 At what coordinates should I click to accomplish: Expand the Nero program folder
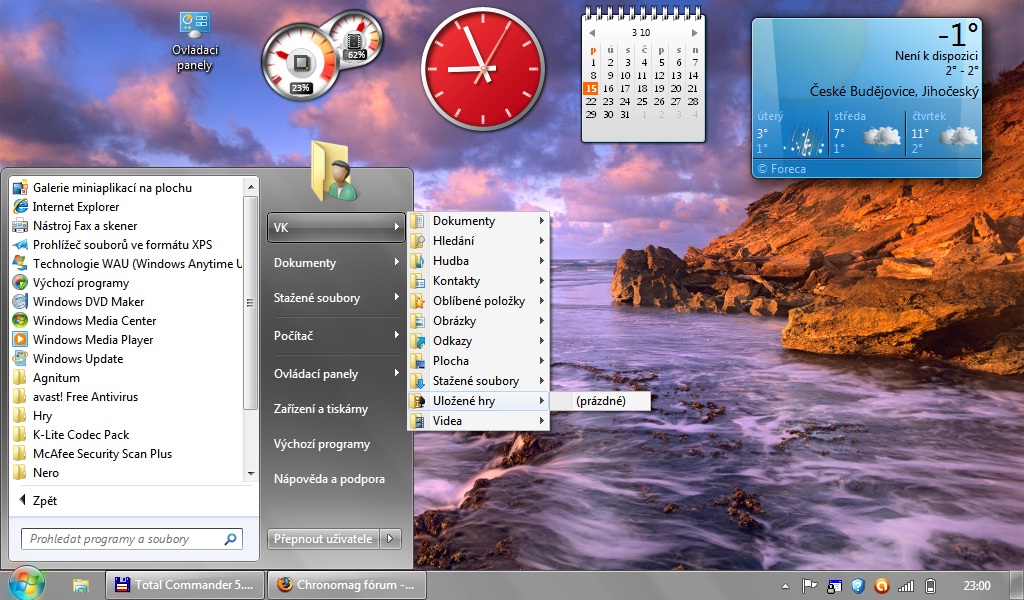pos(46,473)
